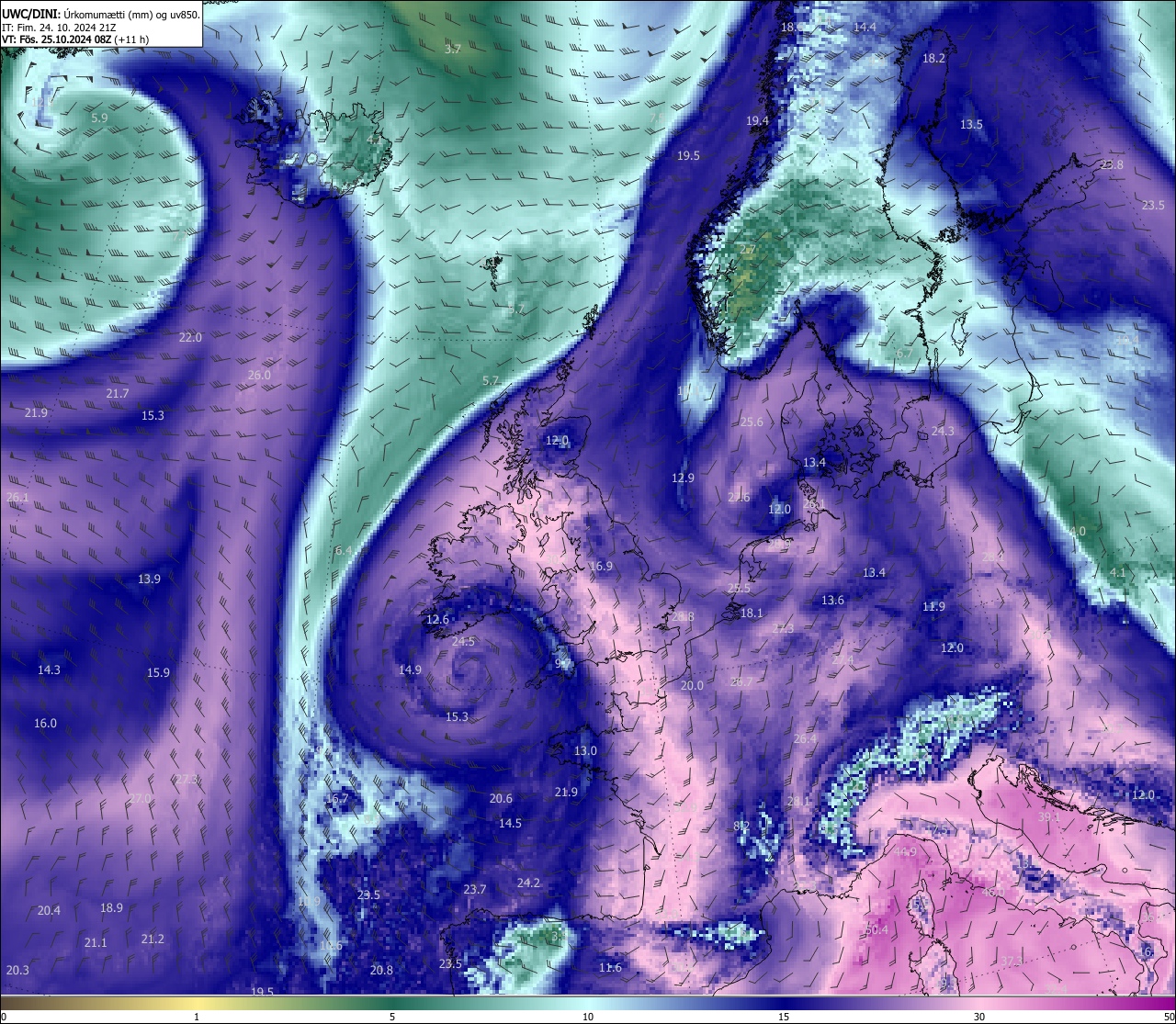Select the 50.4 value in the Mediterranean
The image size is (1176, 1024).
(x=876, y=930)
